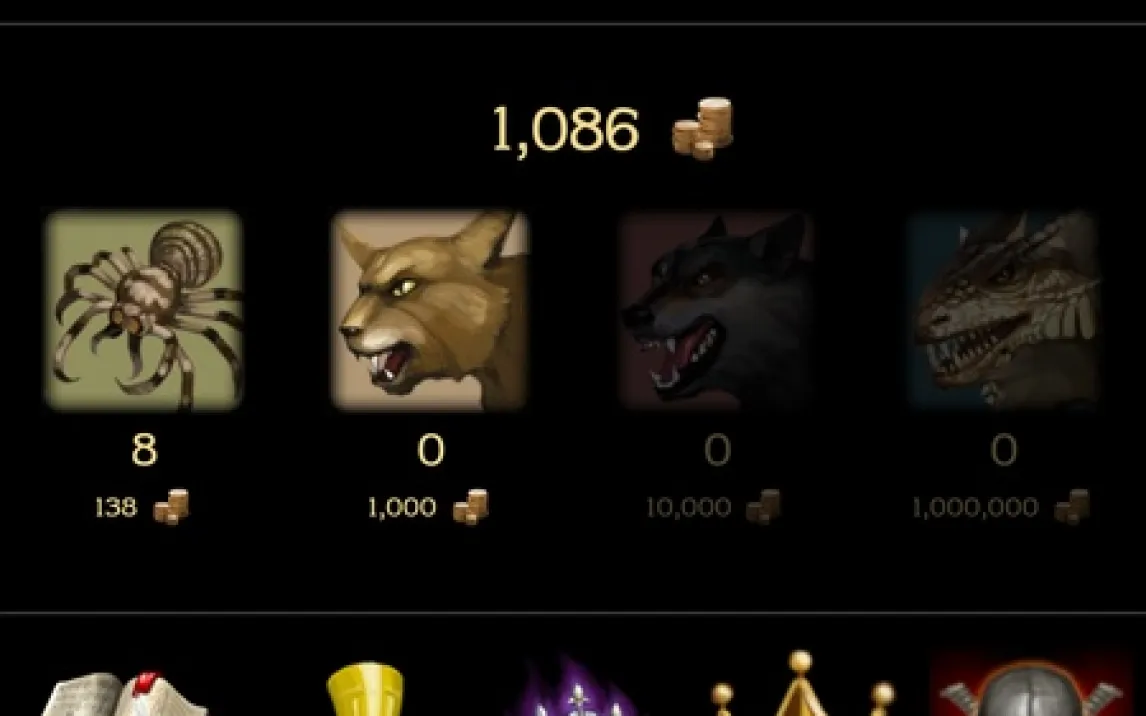Click the spider count showing 8
This screenshot has height=716, width=1146.
(x=144, y=449)
